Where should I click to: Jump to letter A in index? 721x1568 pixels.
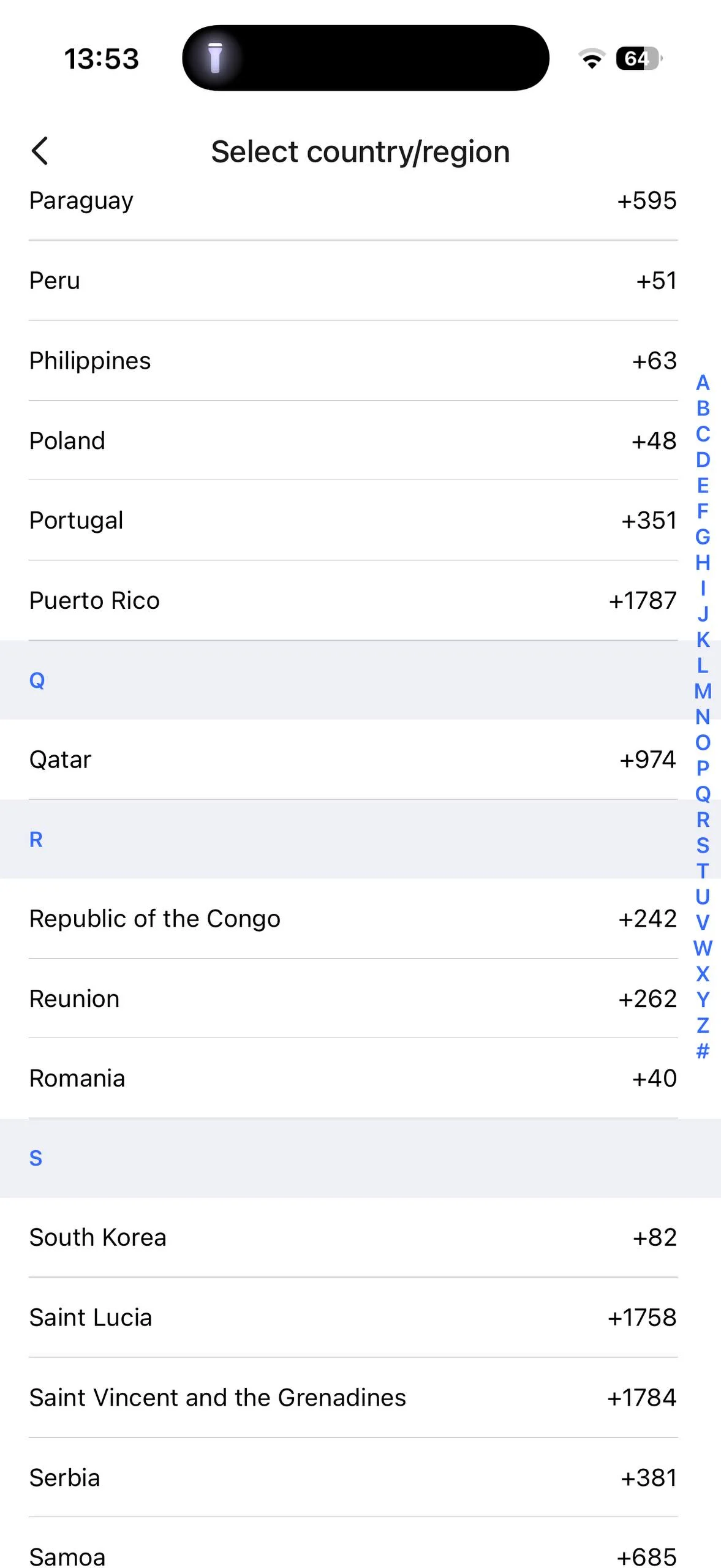coord(703,383)
